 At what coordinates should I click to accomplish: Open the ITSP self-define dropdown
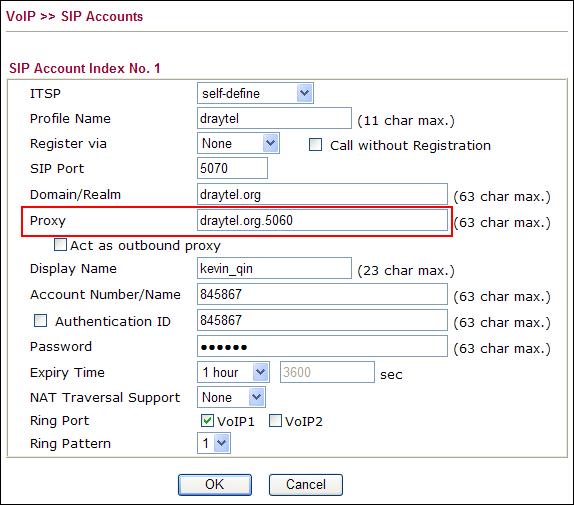(x=255, y=93)
